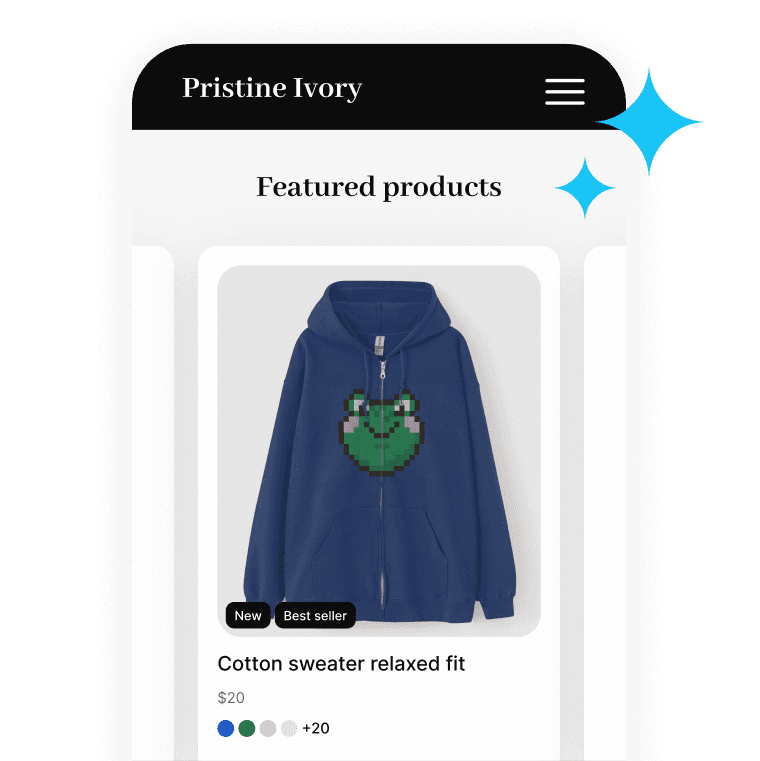Image resolution: width=760 pixels, height=761 pixels.
Task: Click the pixel frog graphic on the hoodie
Action: click(x=381, y=432)
